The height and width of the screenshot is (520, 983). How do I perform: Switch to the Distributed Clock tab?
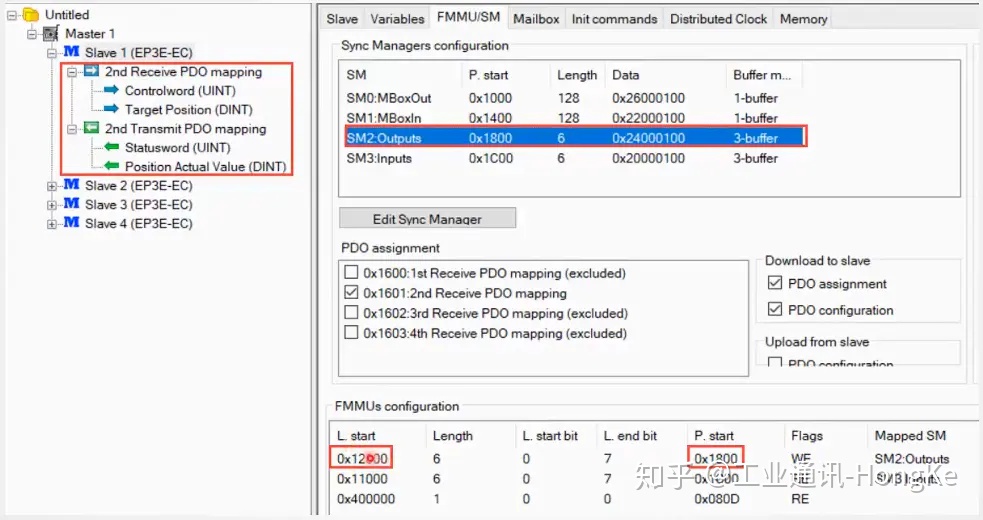(718, 19)
